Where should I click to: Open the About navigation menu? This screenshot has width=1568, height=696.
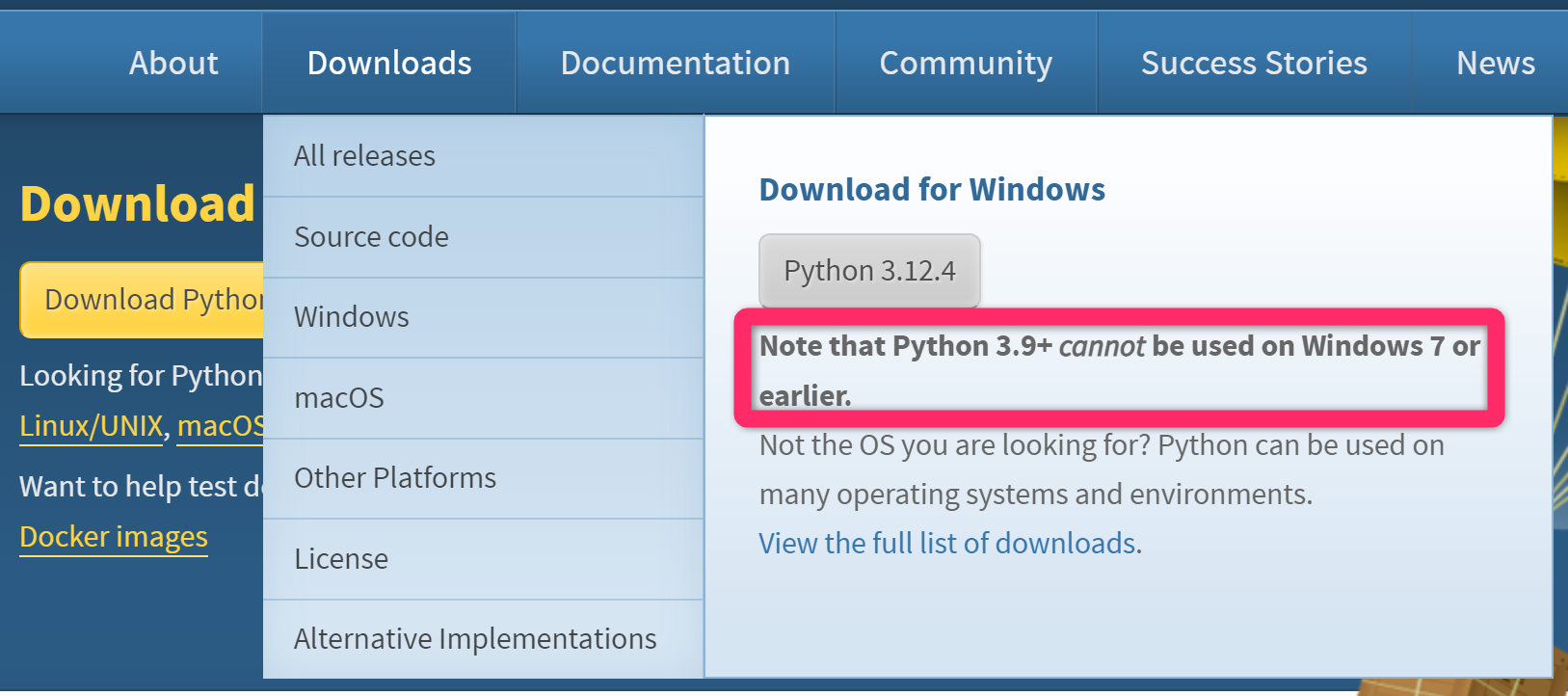click(x=173, y=63)
